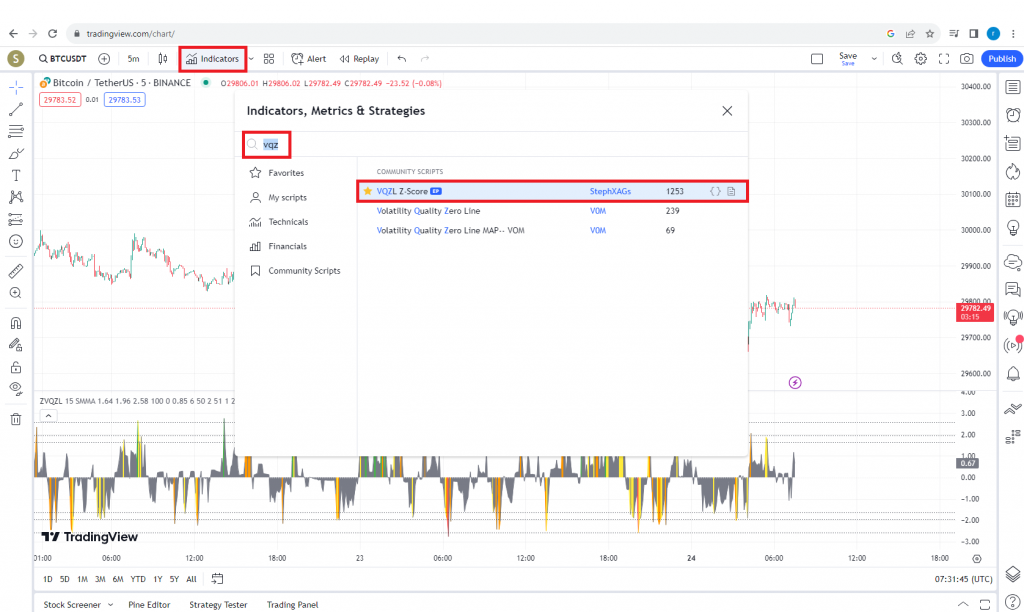
Task: Remove drawings with the trash icon
Action: [16, 419]
